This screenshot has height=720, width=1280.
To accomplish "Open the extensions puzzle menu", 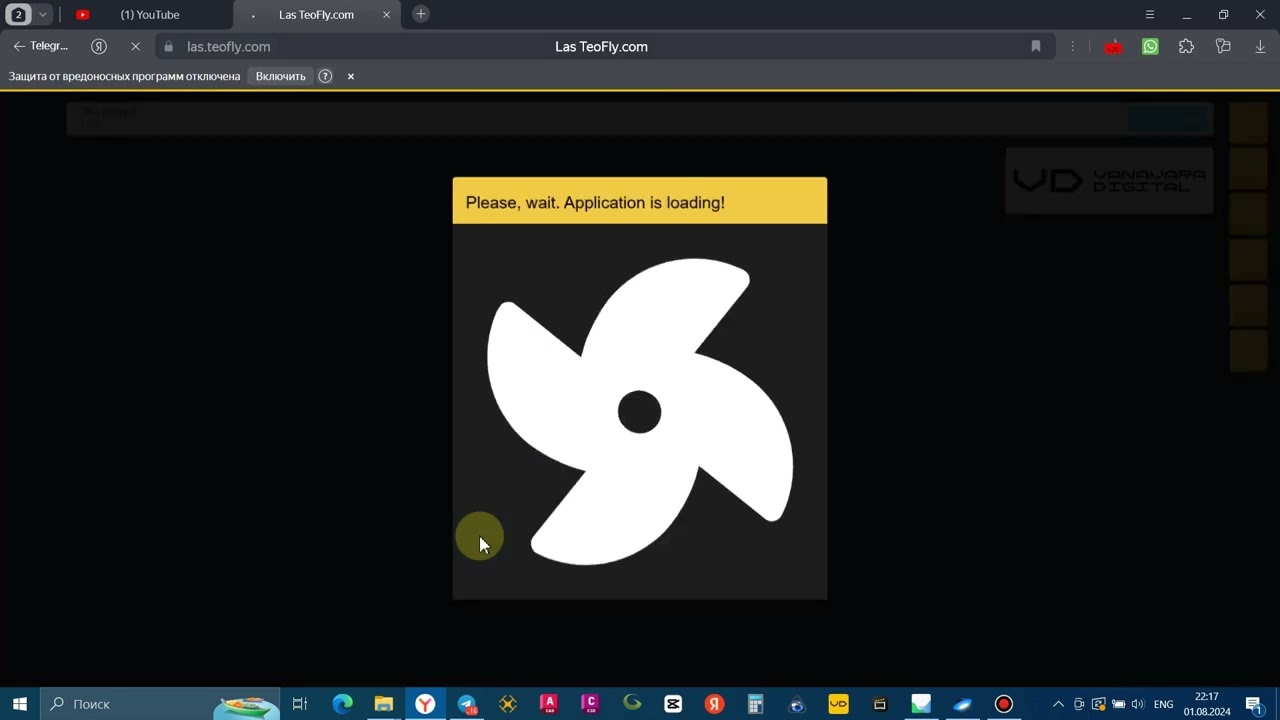I will click(1186, 46).
